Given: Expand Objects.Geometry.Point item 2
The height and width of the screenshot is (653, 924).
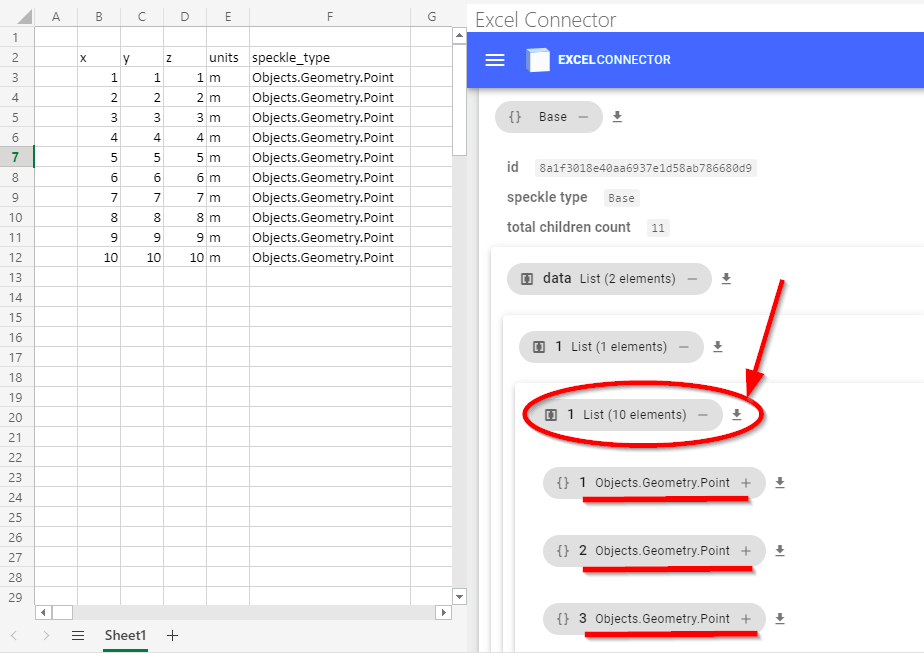Looking at the screenshot, I should point(746,550).
